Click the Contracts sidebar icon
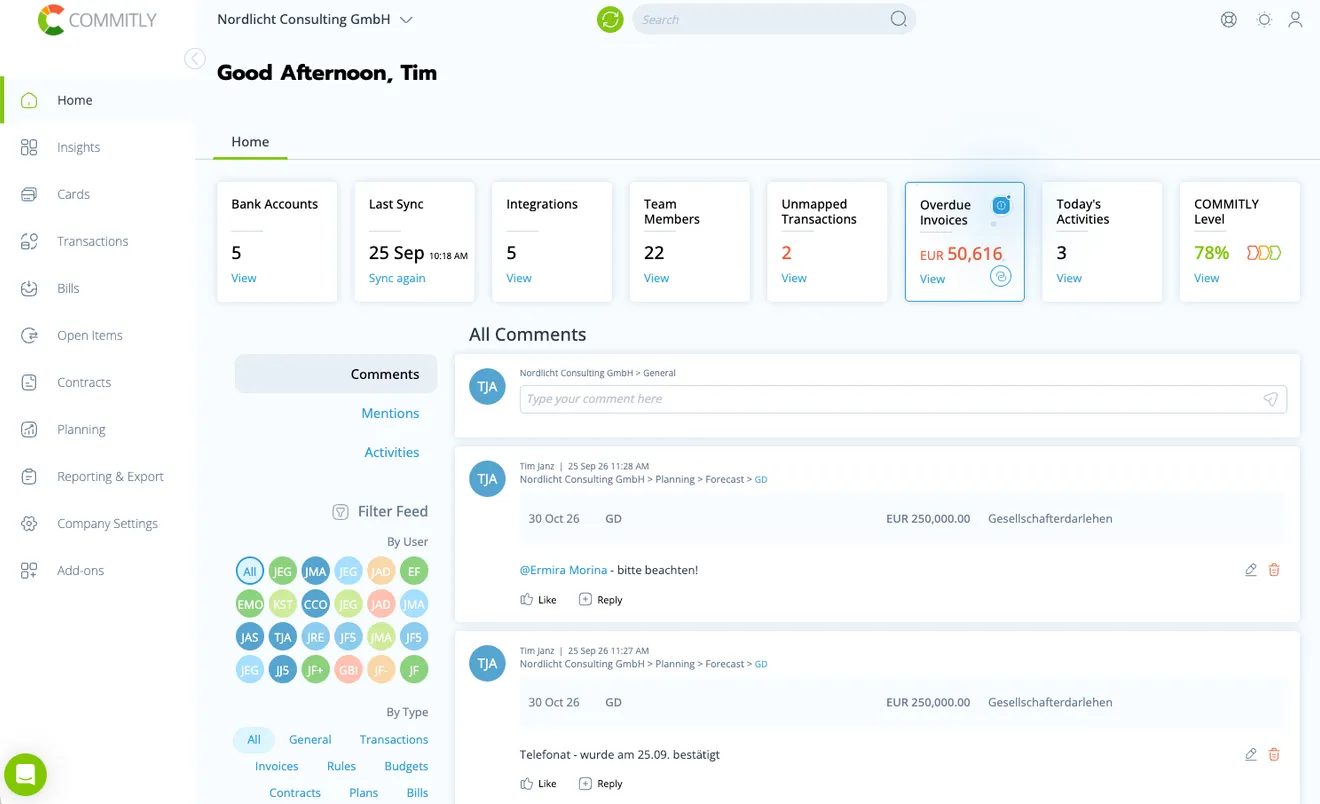 pyautogui.click(x=29, y=382)
